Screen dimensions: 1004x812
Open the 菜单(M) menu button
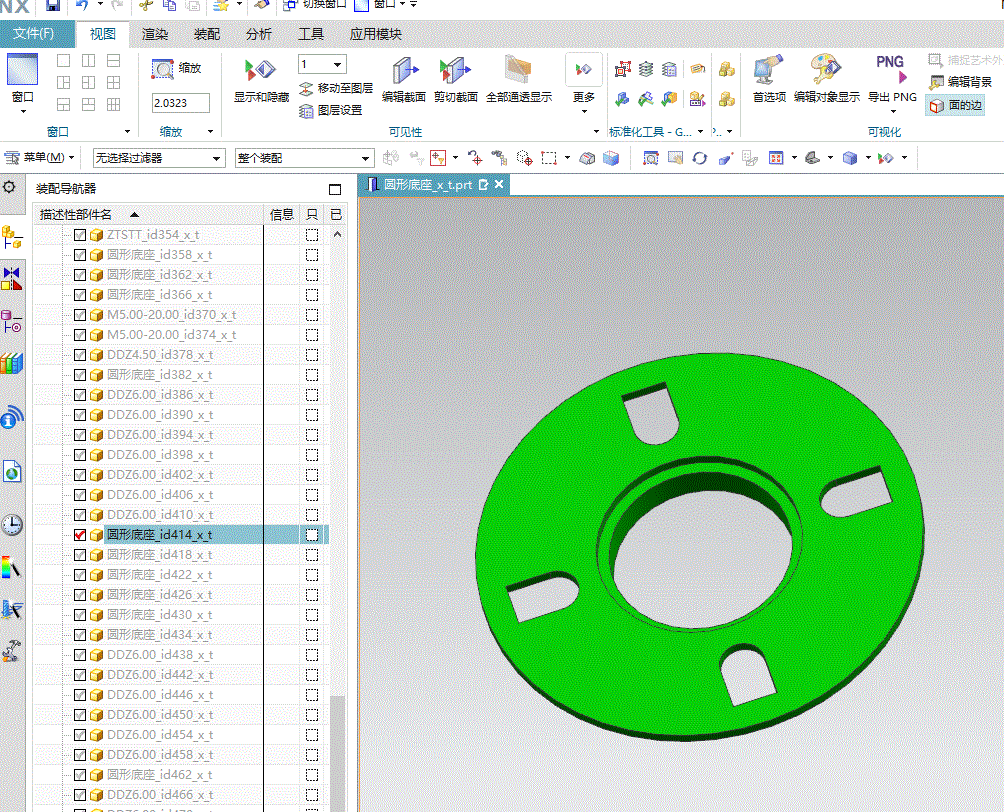coord(40,158)
